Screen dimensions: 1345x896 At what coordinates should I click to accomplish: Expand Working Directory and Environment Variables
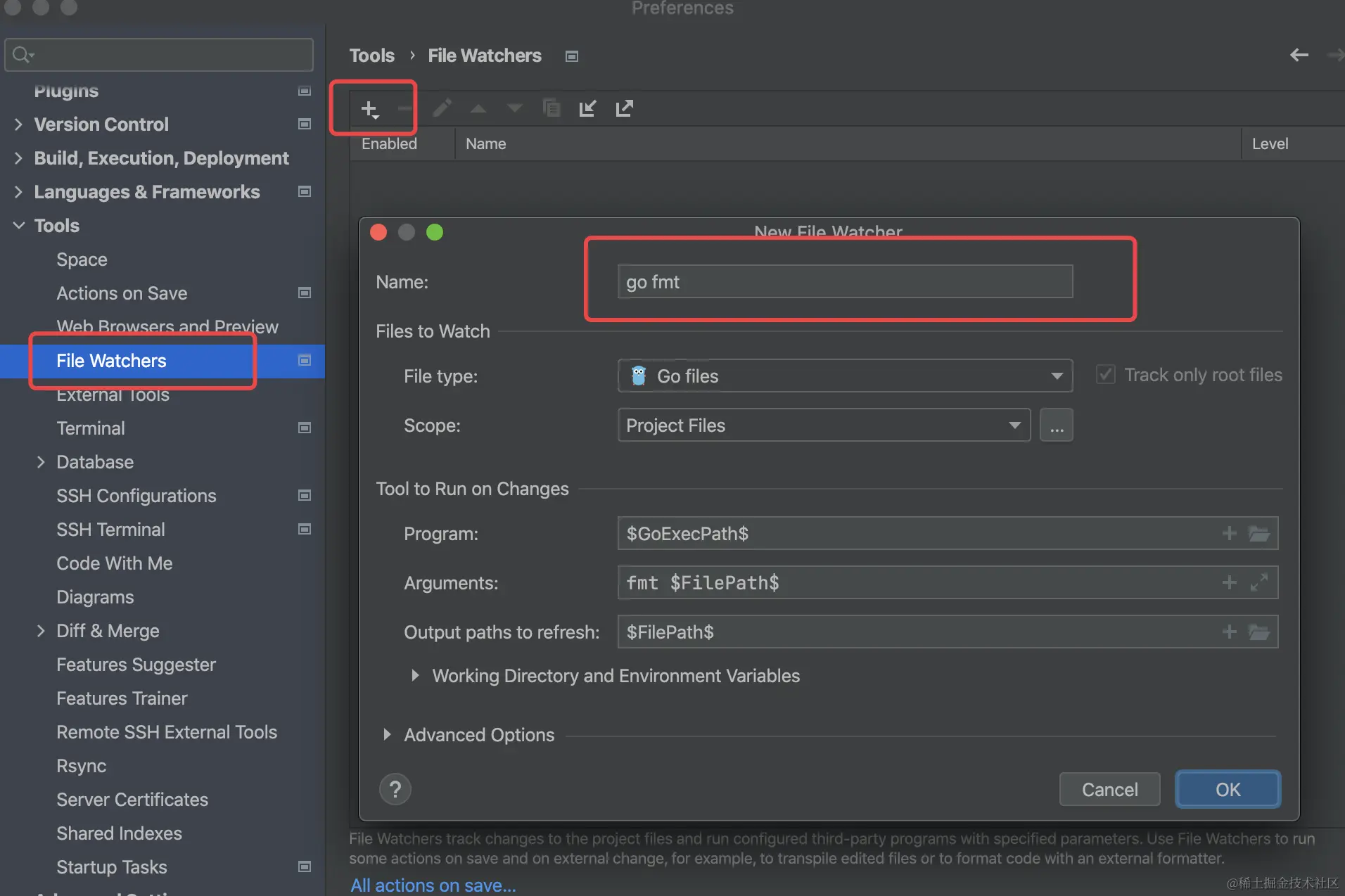point(415,675)
